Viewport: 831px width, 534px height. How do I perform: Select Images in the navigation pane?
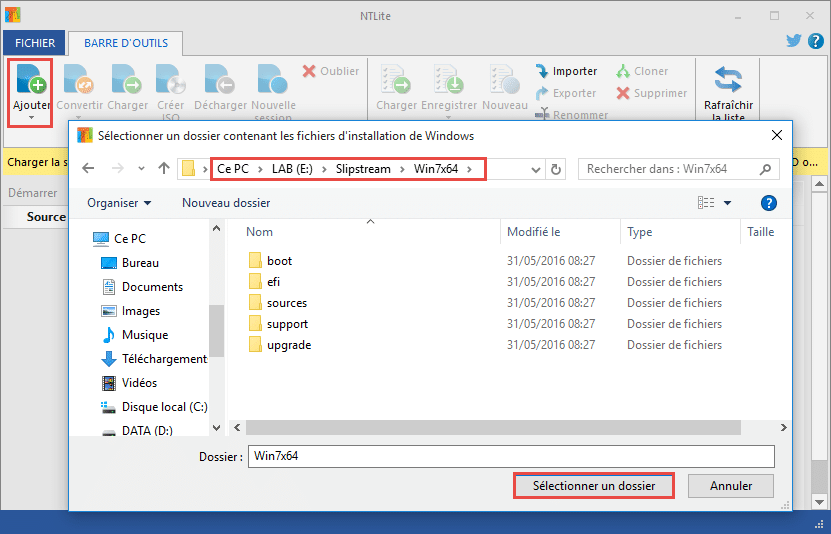tap(130, 311)
